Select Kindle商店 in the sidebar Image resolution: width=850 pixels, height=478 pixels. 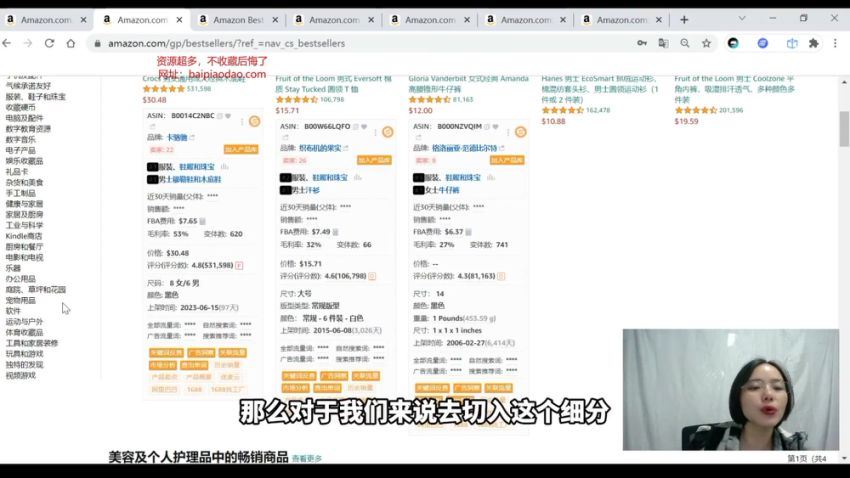click(x=24, y=236)
